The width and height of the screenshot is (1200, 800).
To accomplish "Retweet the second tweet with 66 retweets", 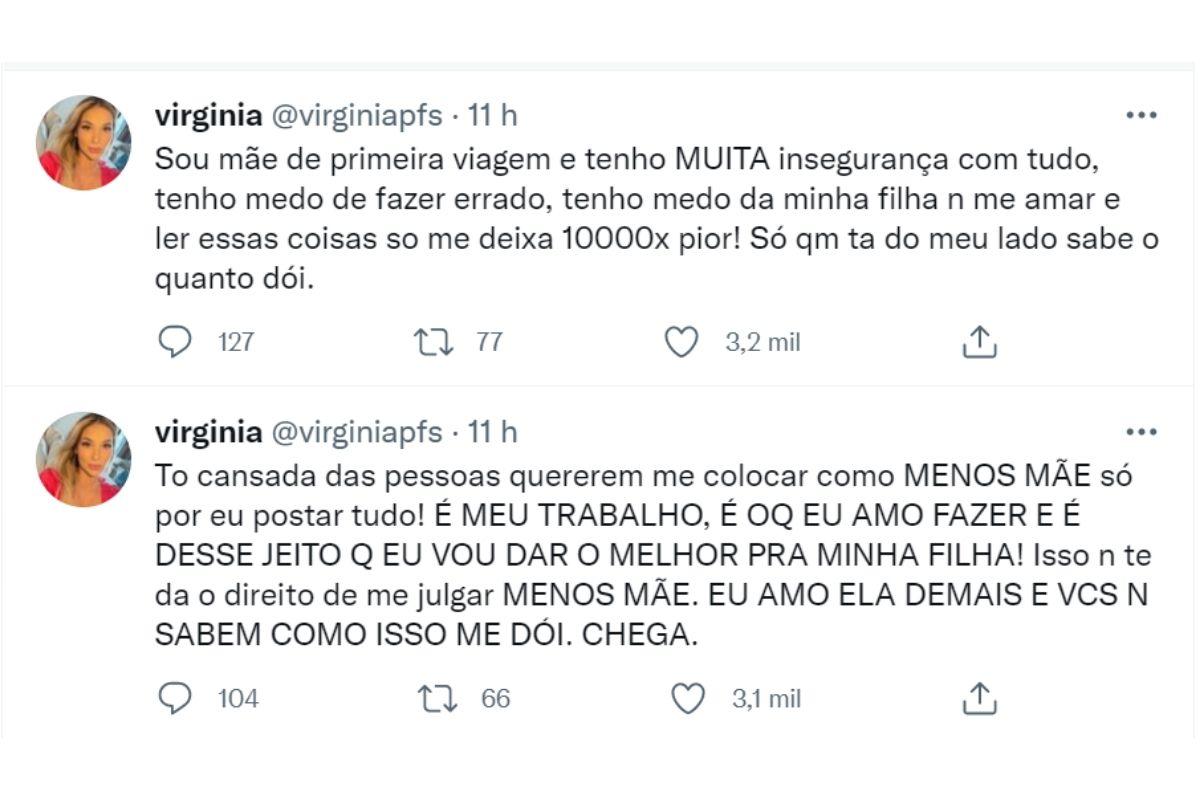I will (437, 698).
